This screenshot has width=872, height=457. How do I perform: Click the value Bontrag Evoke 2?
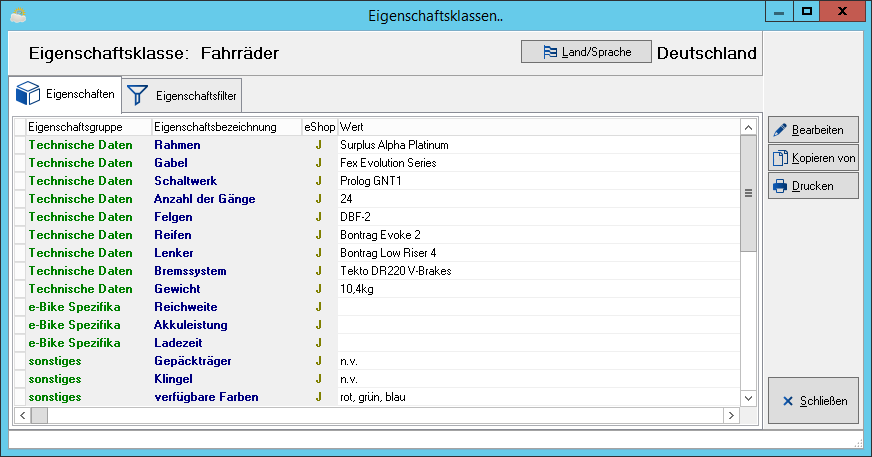[x=380, y=235]
